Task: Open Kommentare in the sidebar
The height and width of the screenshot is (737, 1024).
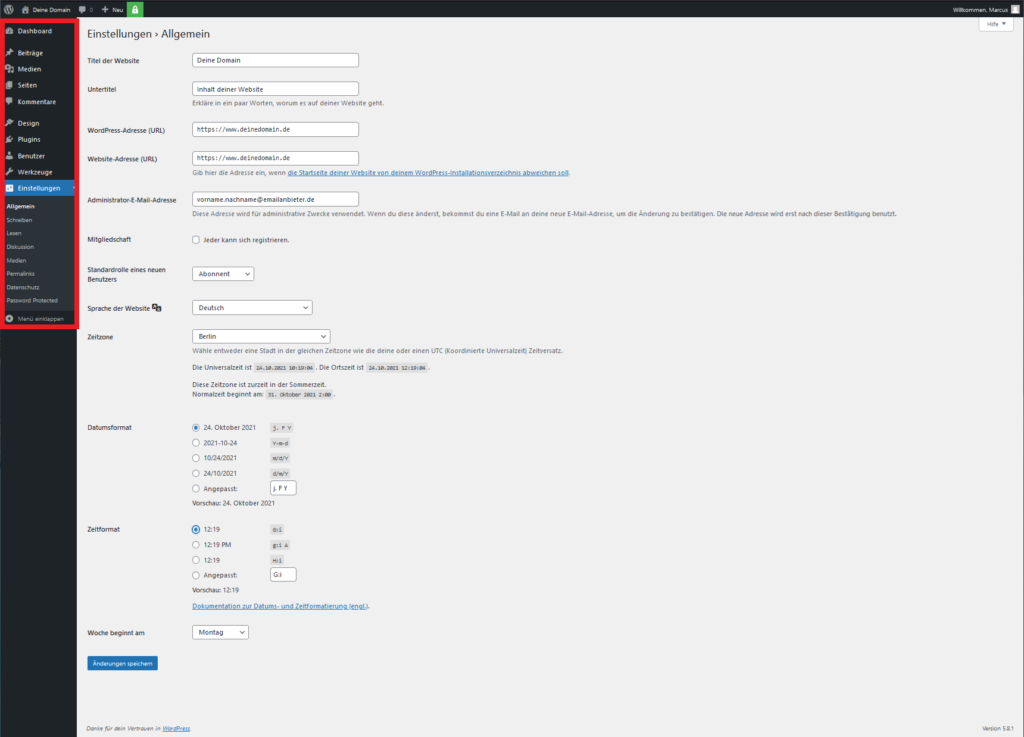Action: coord(37,102)
